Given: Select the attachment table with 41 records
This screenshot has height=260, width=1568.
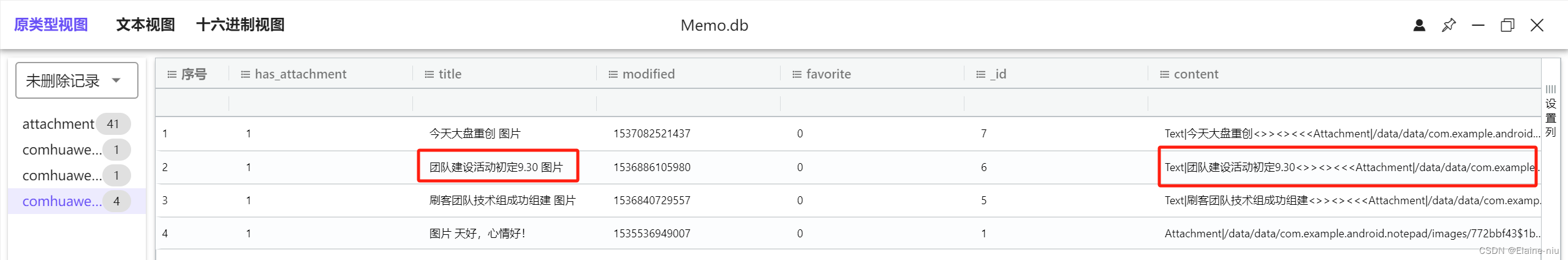Looking at the screenshot, I should coord(58,124).
